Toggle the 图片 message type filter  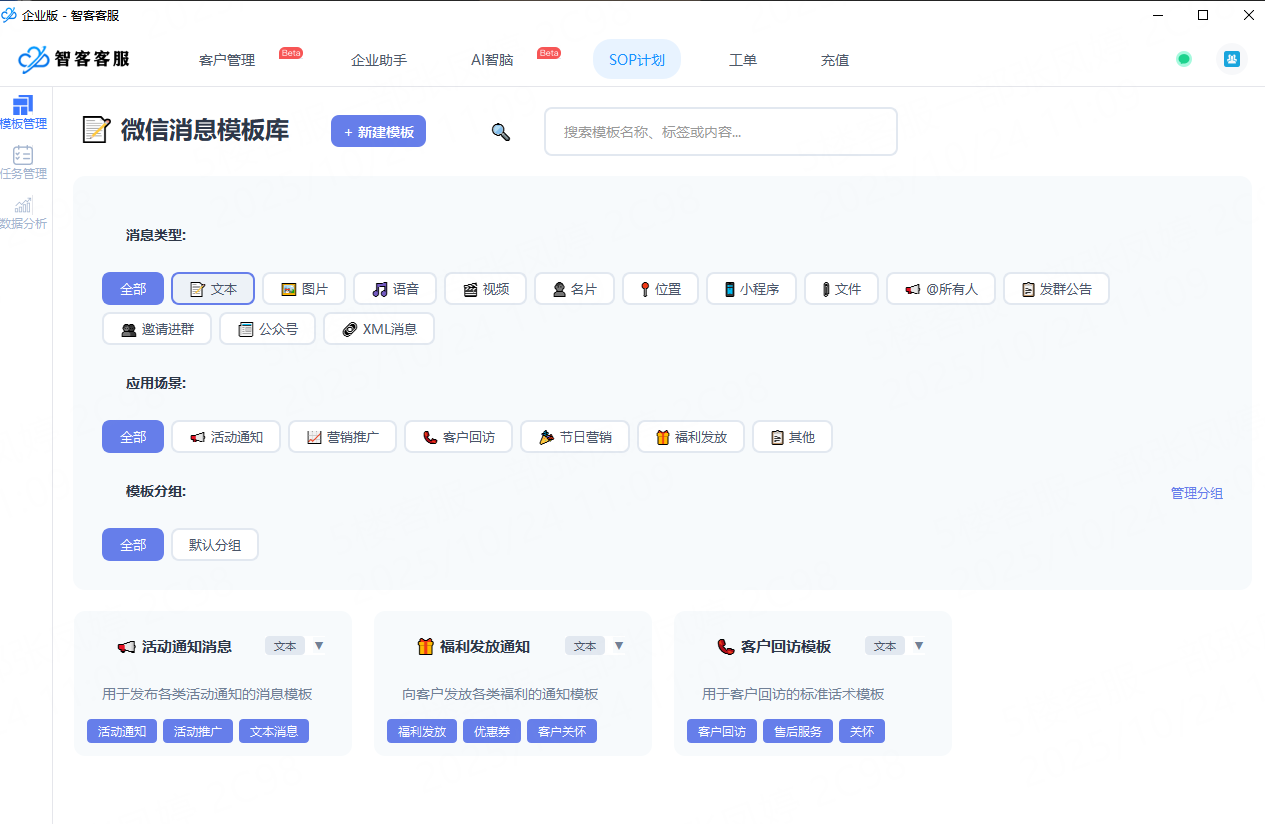[303, 288]
